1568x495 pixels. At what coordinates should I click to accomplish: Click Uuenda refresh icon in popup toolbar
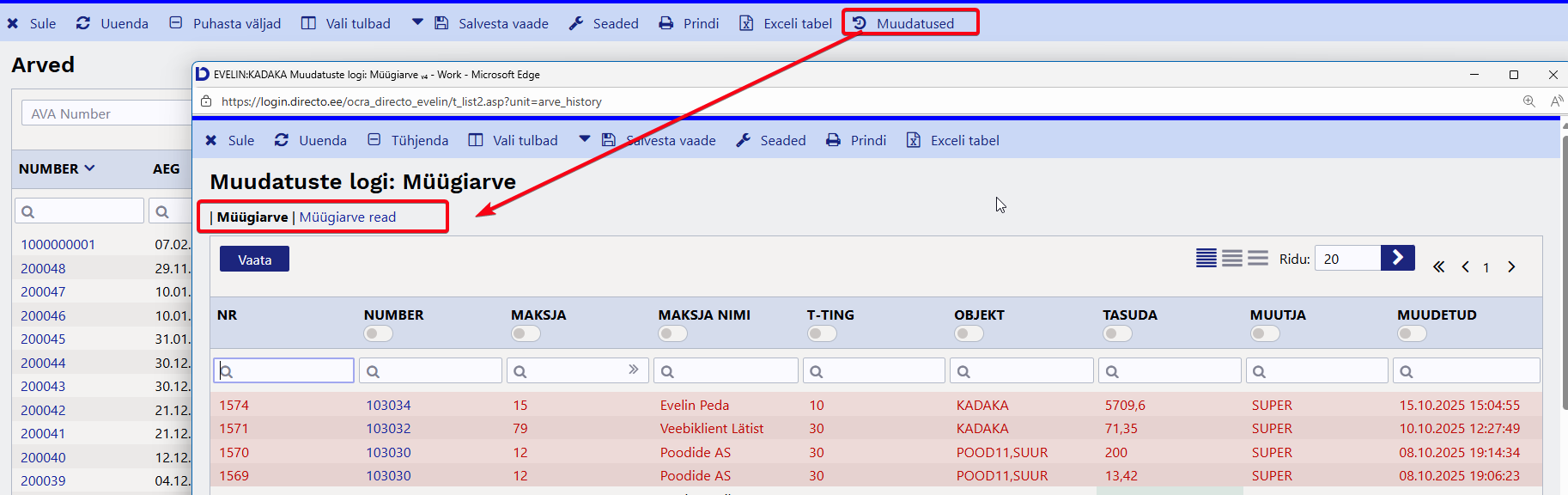tap(282, 140)
